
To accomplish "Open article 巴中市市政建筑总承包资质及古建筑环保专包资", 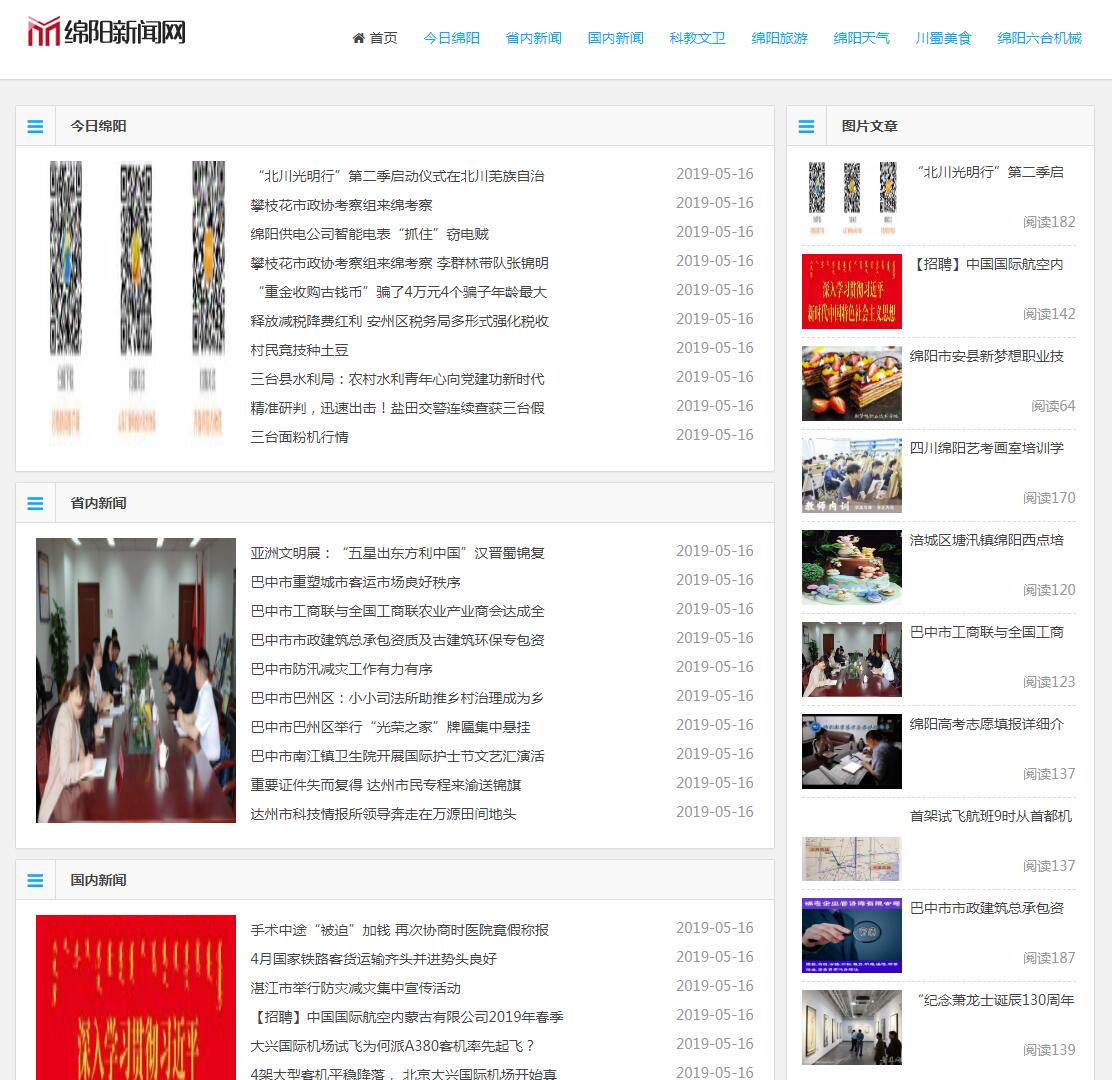I will 397,640.
